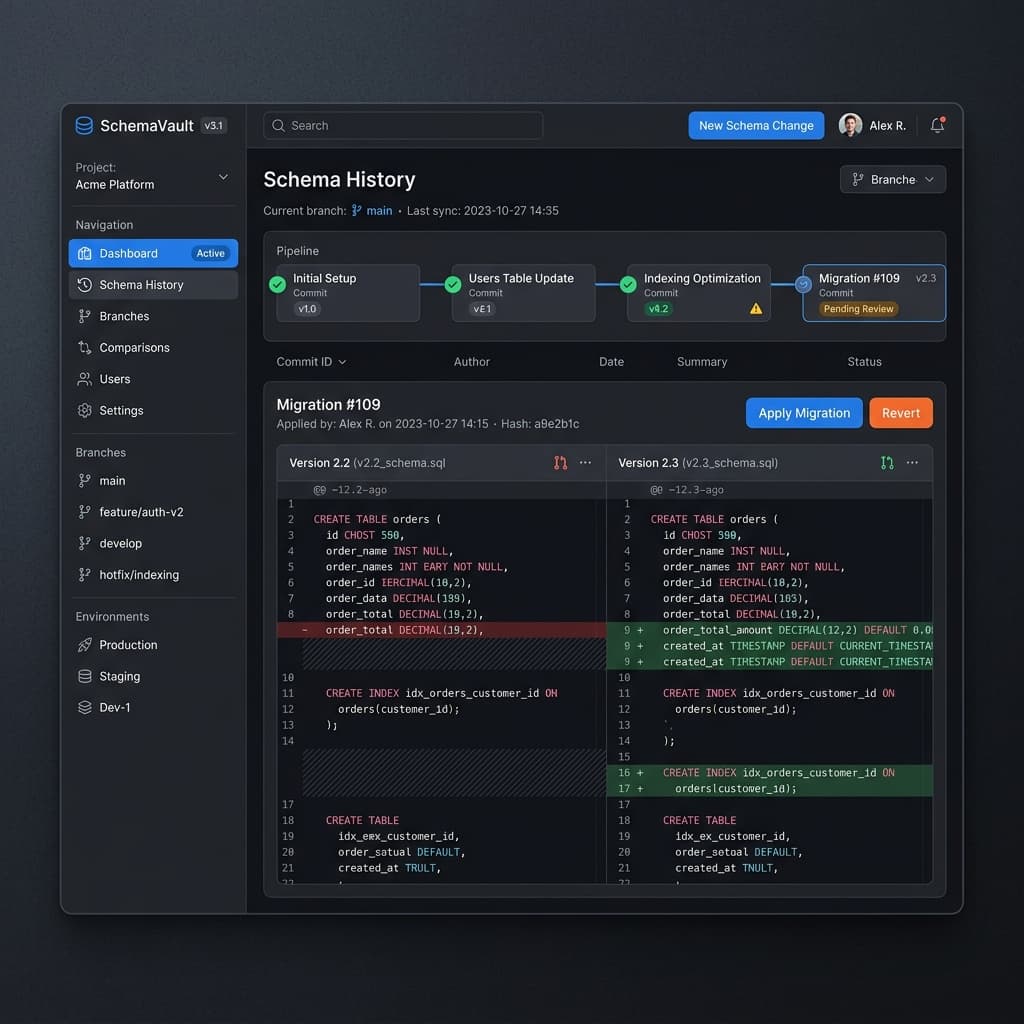Click the Dashboard nav icon
This screenshot has height=1024, width=1024.
tap(85, 253)
